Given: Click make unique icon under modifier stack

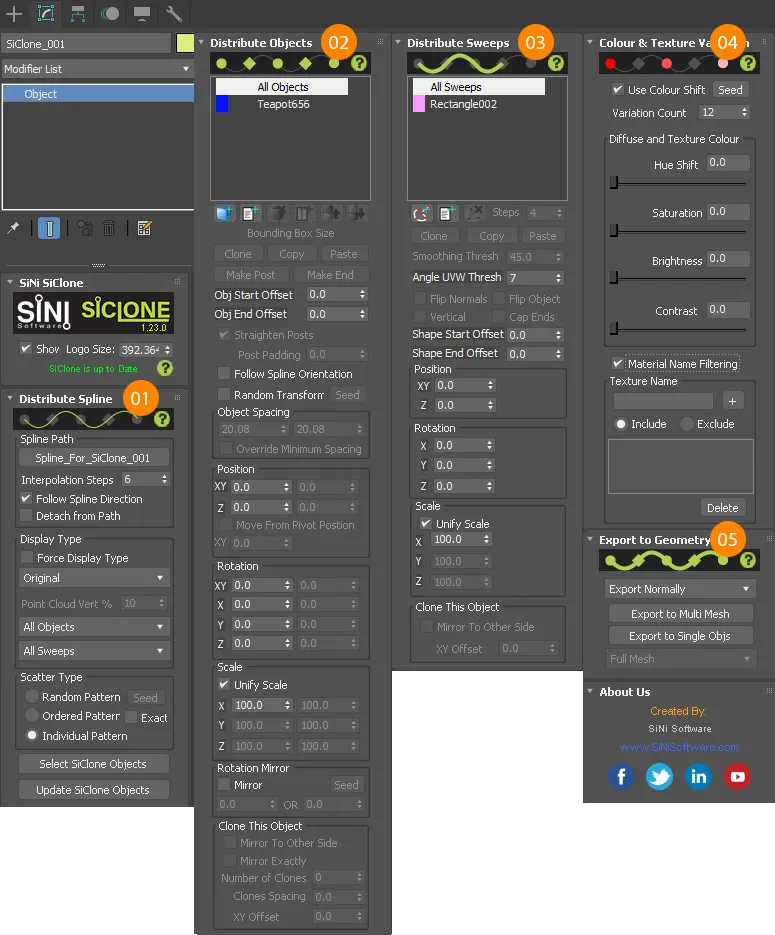Looking at the screenshot, I should (x=85, y=228).
